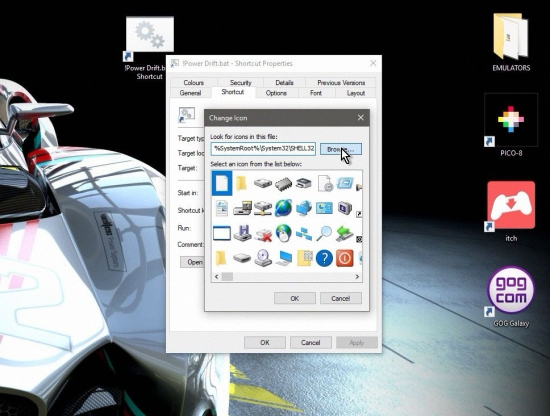Switch to the Colours tab
This screenshot has height=416, width=550.
(x=194, y=83)
